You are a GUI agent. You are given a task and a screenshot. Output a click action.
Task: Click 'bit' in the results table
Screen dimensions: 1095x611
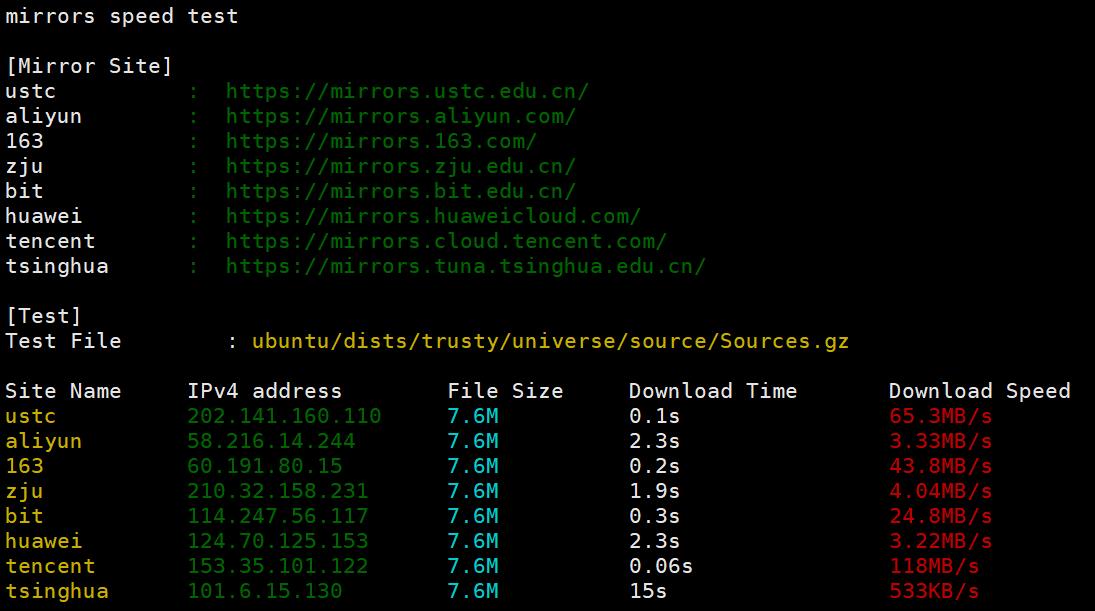point(24,516)
